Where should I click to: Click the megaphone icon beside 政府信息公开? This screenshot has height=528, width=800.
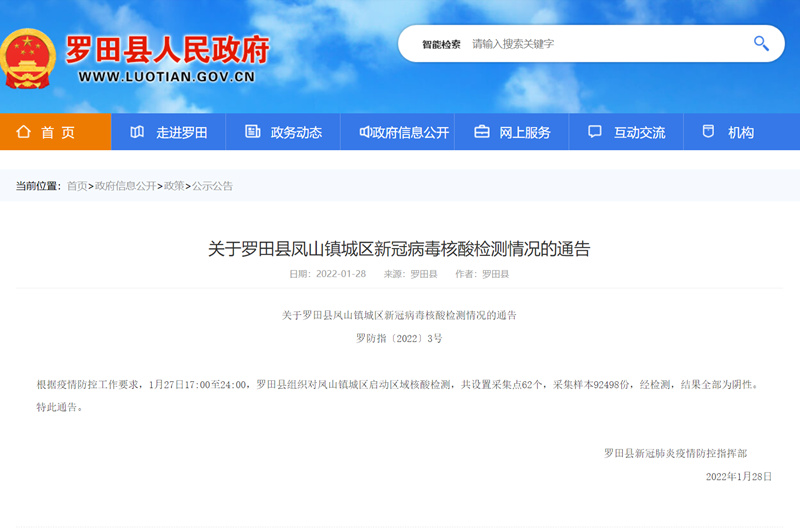tap(365, 132)
